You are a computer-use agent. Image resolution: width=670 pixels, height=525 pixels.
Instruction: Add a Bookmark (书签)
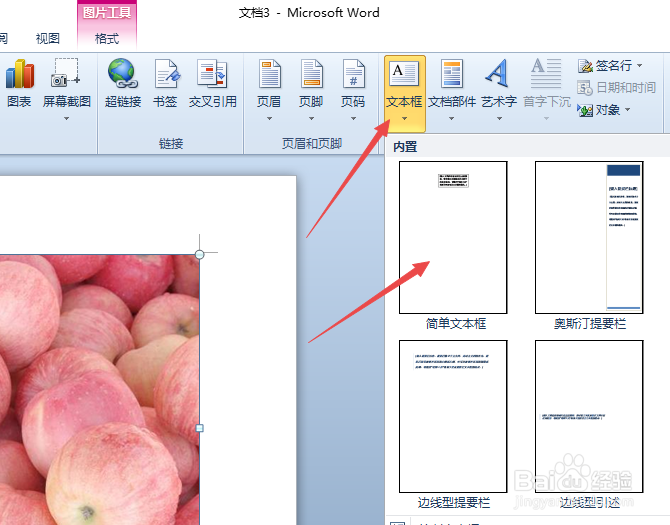165,83
